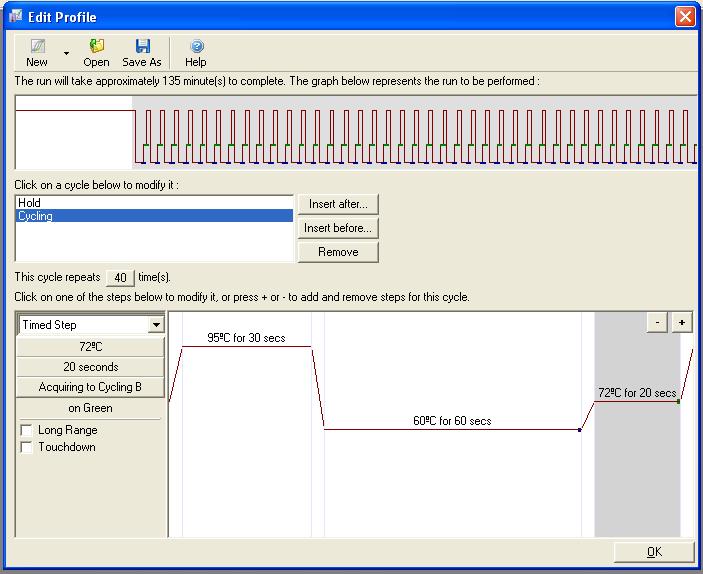
Task: Click the 72ºC temperature button
Action: tap(91, 347)
